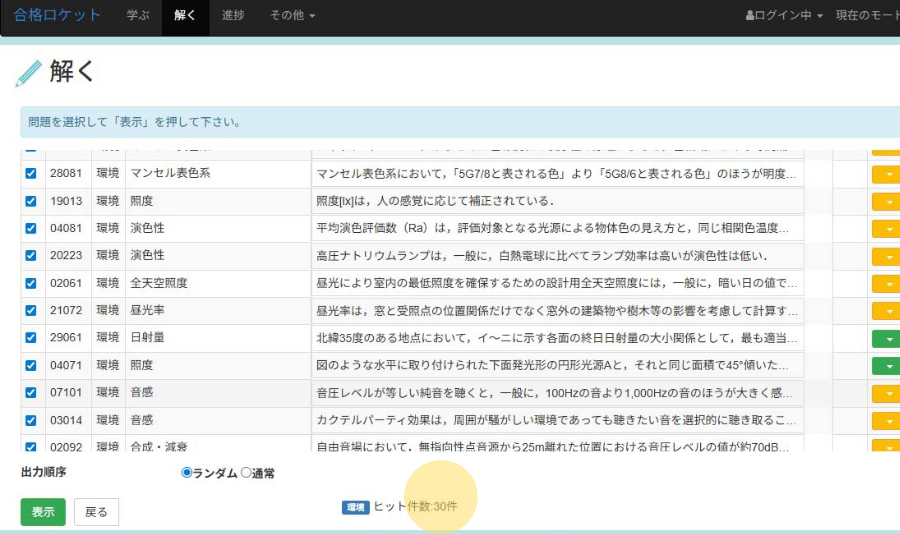Click the 合格ロケット brand logo
The image size is (900, 534).
(x=57, y=16)
